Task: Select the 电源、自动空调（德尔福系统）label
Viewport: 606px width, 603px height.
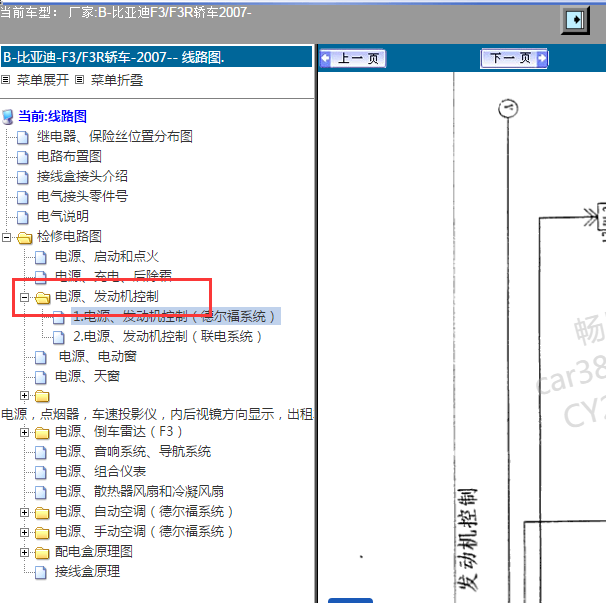Action: pyautogui.click(x=144, y=512)
